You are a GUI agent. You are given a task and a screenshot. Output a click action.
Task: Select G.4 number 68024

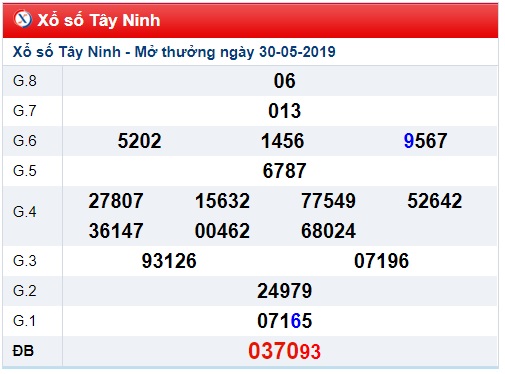coord(328,231)
